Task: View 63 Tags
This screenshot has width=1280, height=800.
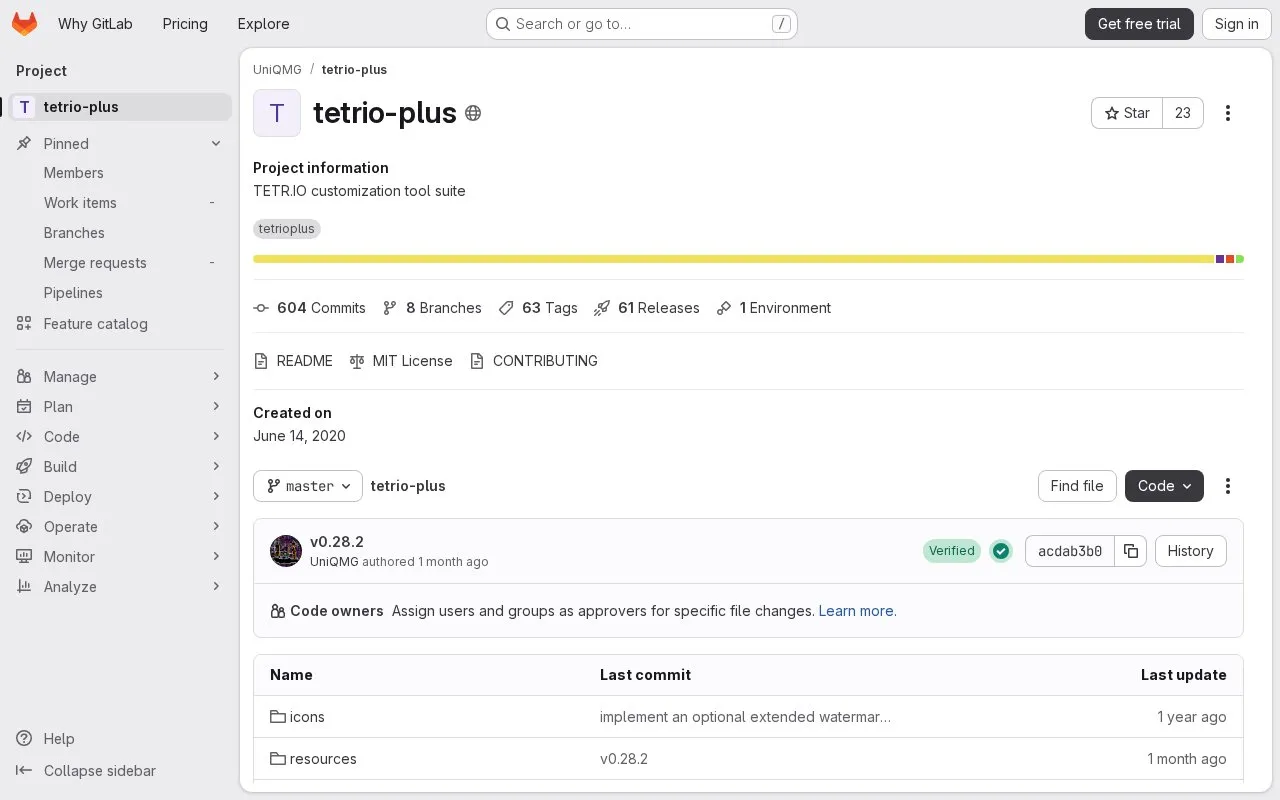Action: click(538, 308)
